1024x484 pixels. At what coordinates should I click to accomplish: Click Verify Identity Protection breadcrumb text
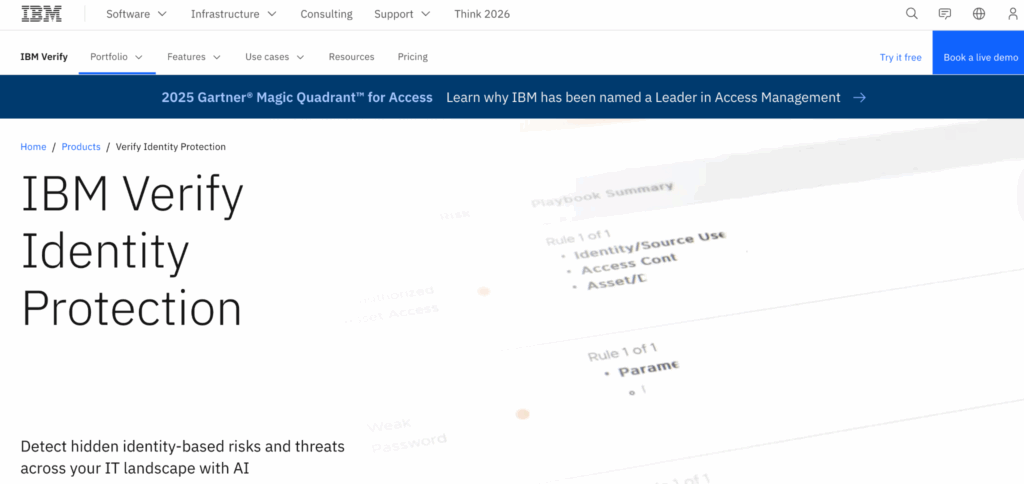(170, 147)
